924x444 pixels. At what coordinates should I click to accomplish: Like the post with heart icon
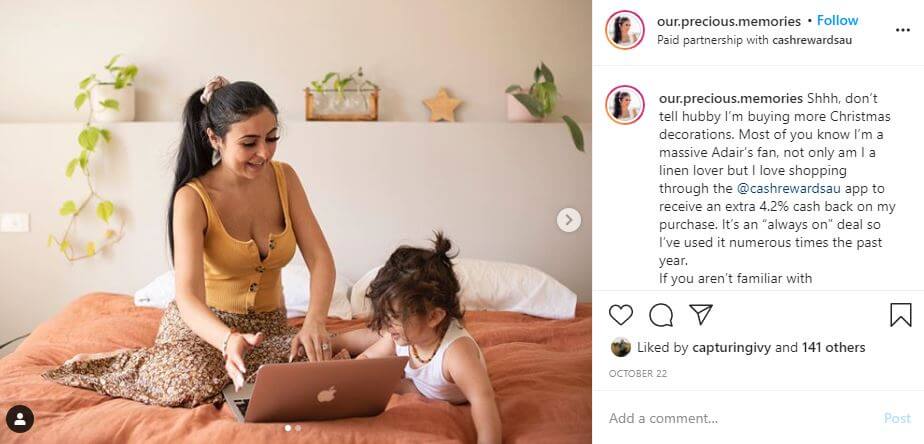(621, 315)
